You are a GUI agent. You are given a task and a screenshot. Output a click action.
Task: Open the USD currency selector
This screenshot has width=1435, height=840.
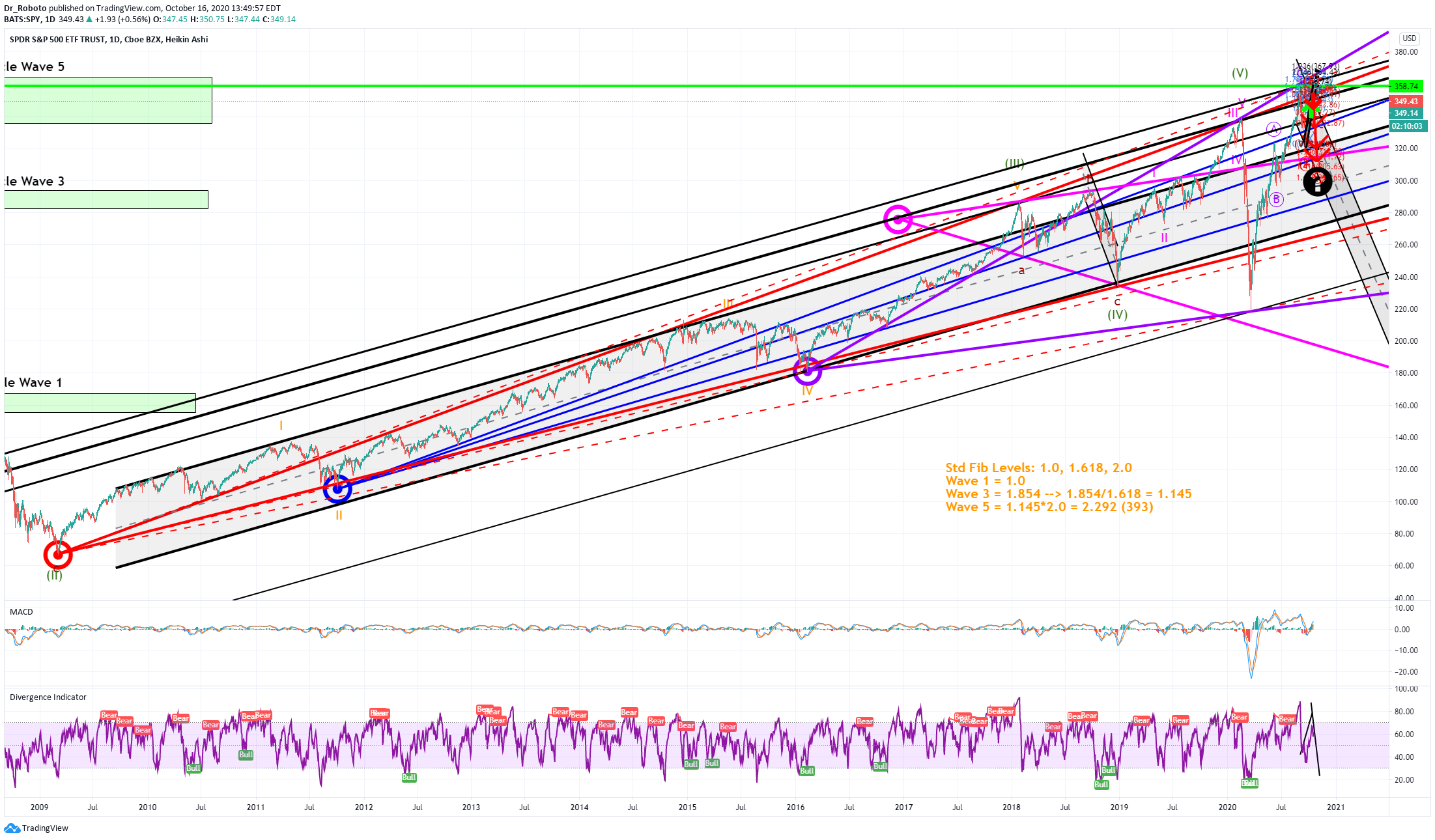tap(1410, 38)
